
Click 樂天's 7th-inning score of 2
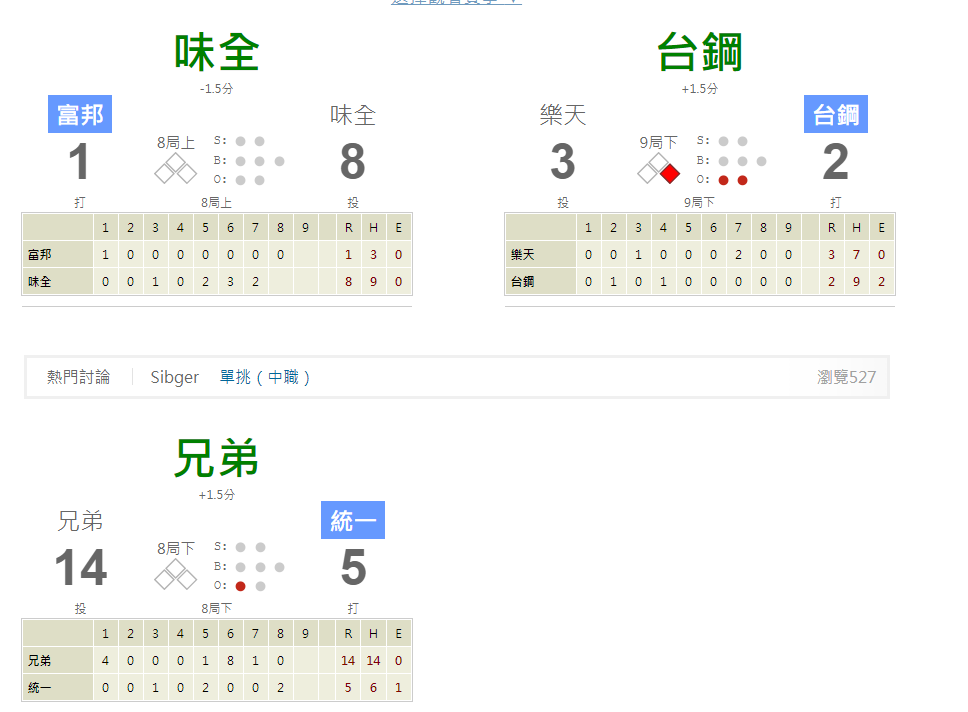[x=738, y=254]
